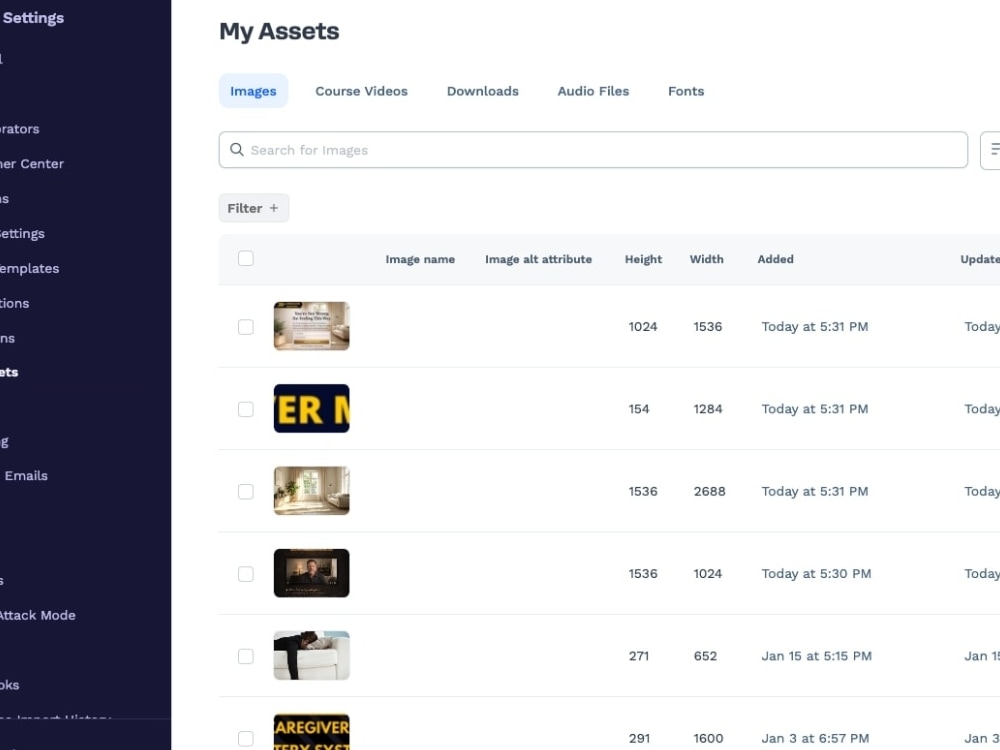Sort by Width column header

coord(706,259)
